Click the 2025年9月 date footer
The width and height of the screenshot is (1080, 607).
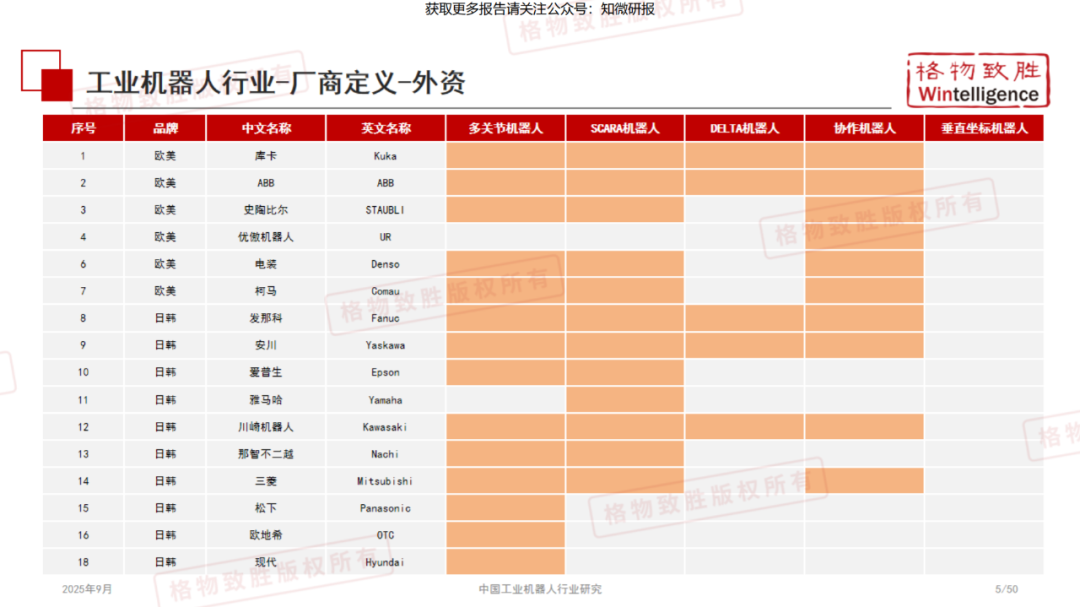[87, 589]
